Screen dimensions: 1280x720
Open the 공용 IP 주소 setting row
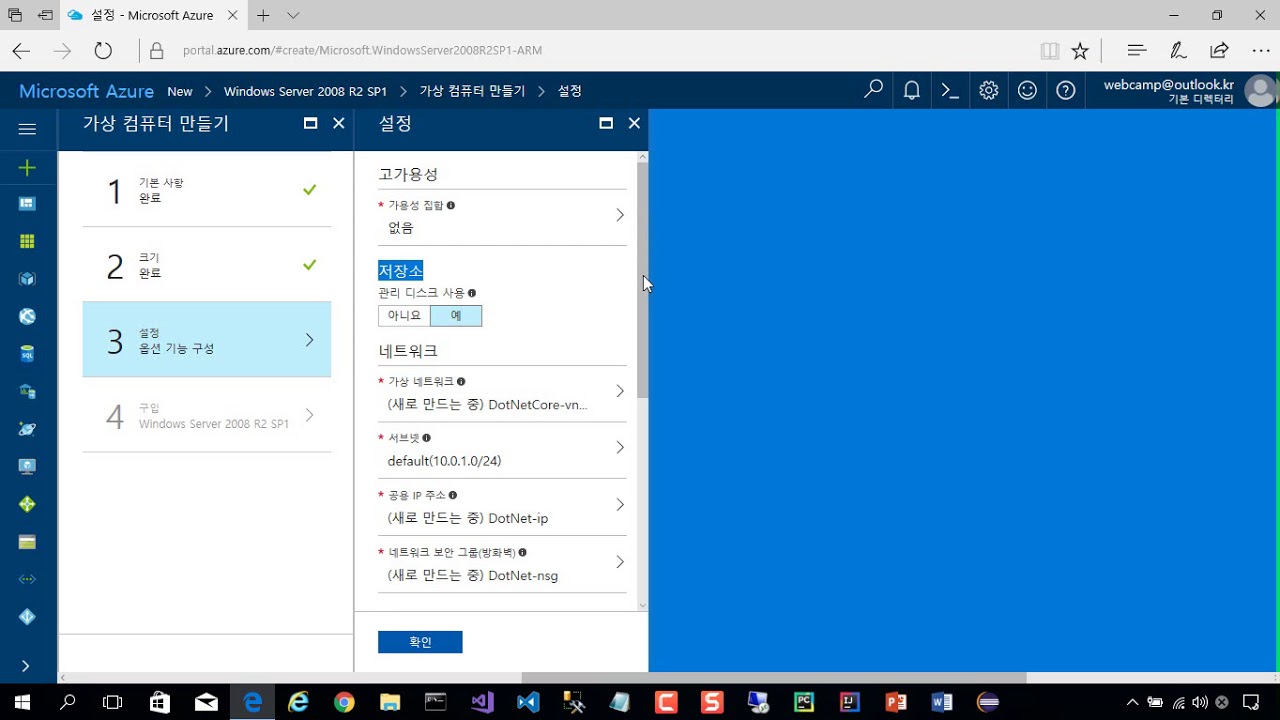pos(502,507)
